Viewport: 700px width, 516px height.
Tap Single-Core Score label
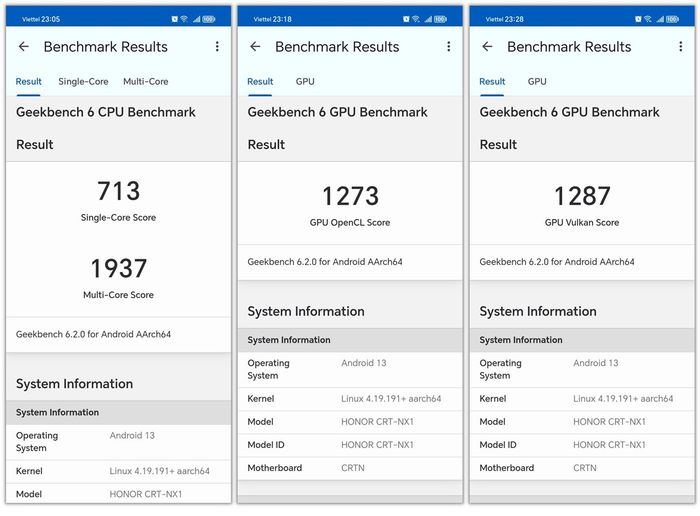point(118,218)
